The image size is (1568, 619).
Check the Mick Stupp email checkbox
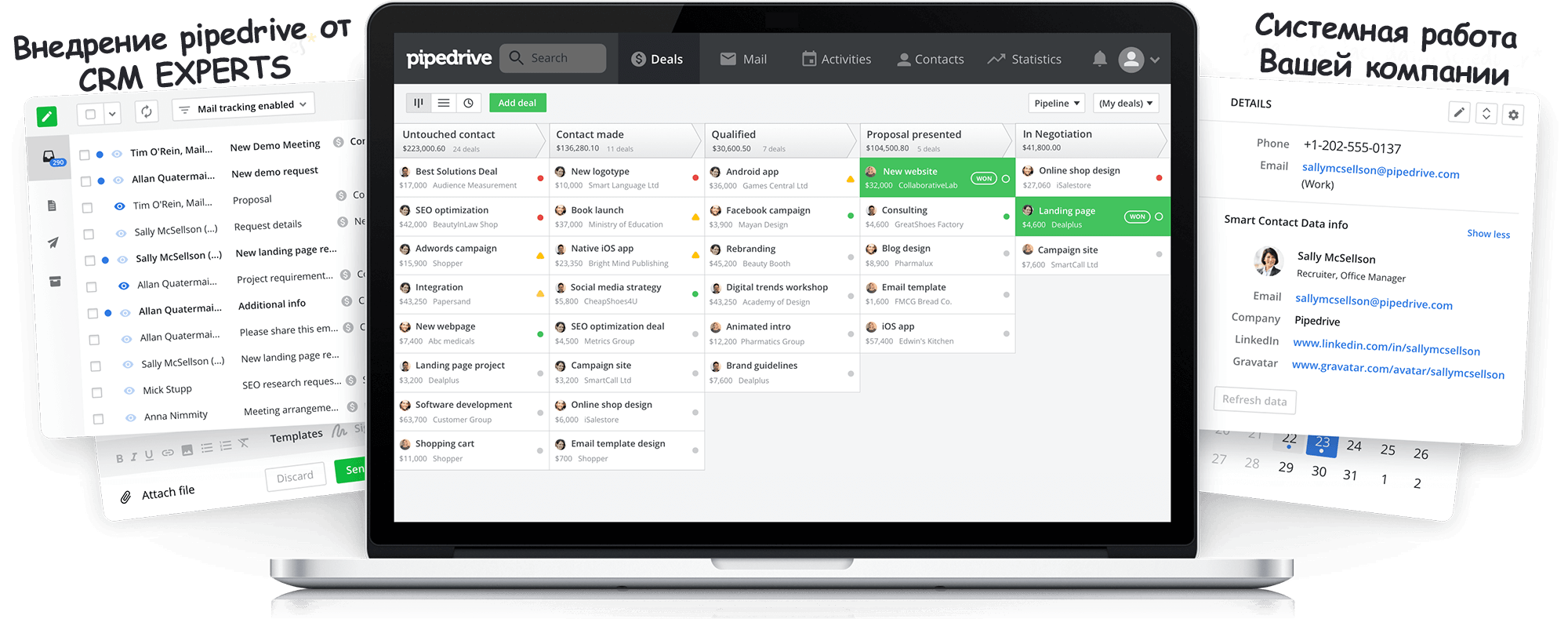pyautogui.click(x=97, y=392)
